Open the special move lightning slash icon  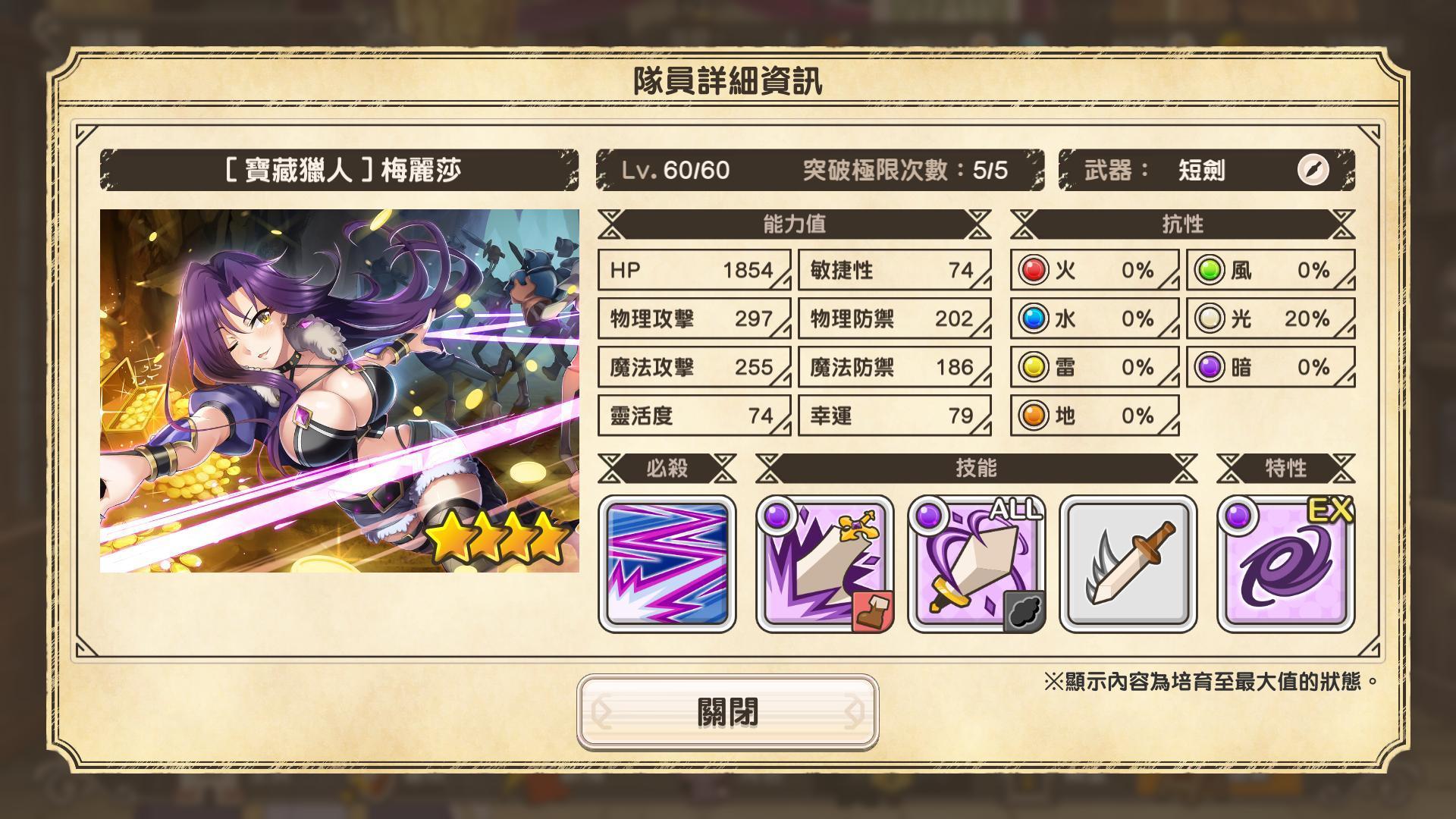667,564
